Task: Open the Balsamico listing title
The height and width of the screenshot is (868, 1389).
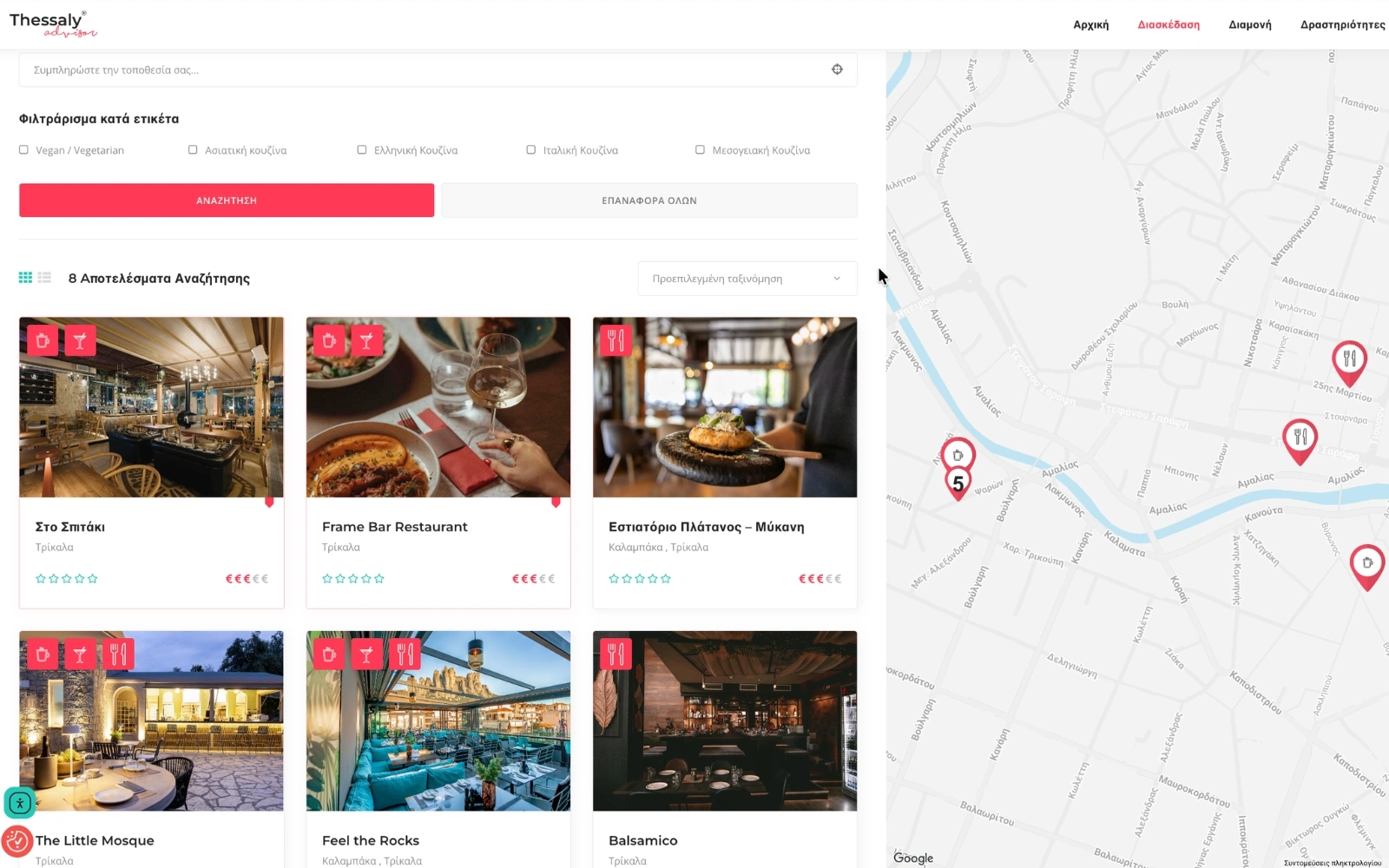Action: [x=643, y=840]
